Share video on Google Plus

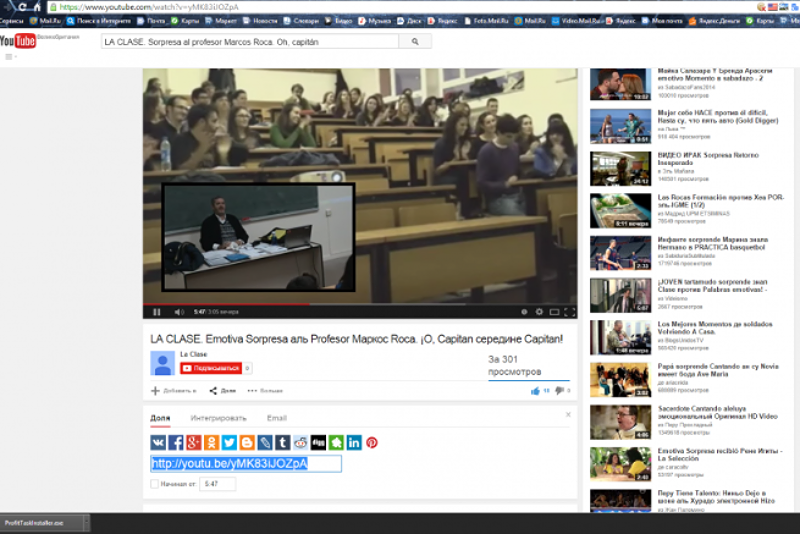[194, 442]
